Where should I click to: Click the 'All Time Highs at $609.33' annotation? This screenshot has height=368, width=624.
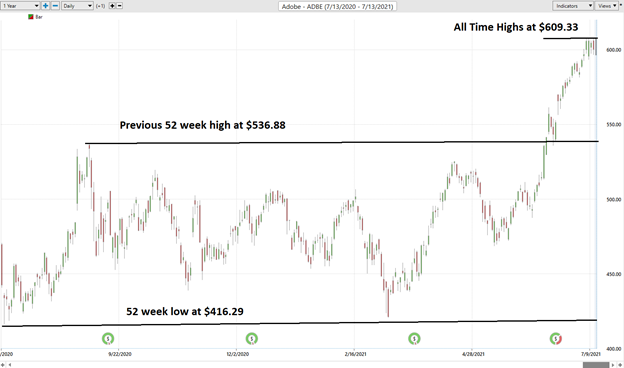click(516, 27)
